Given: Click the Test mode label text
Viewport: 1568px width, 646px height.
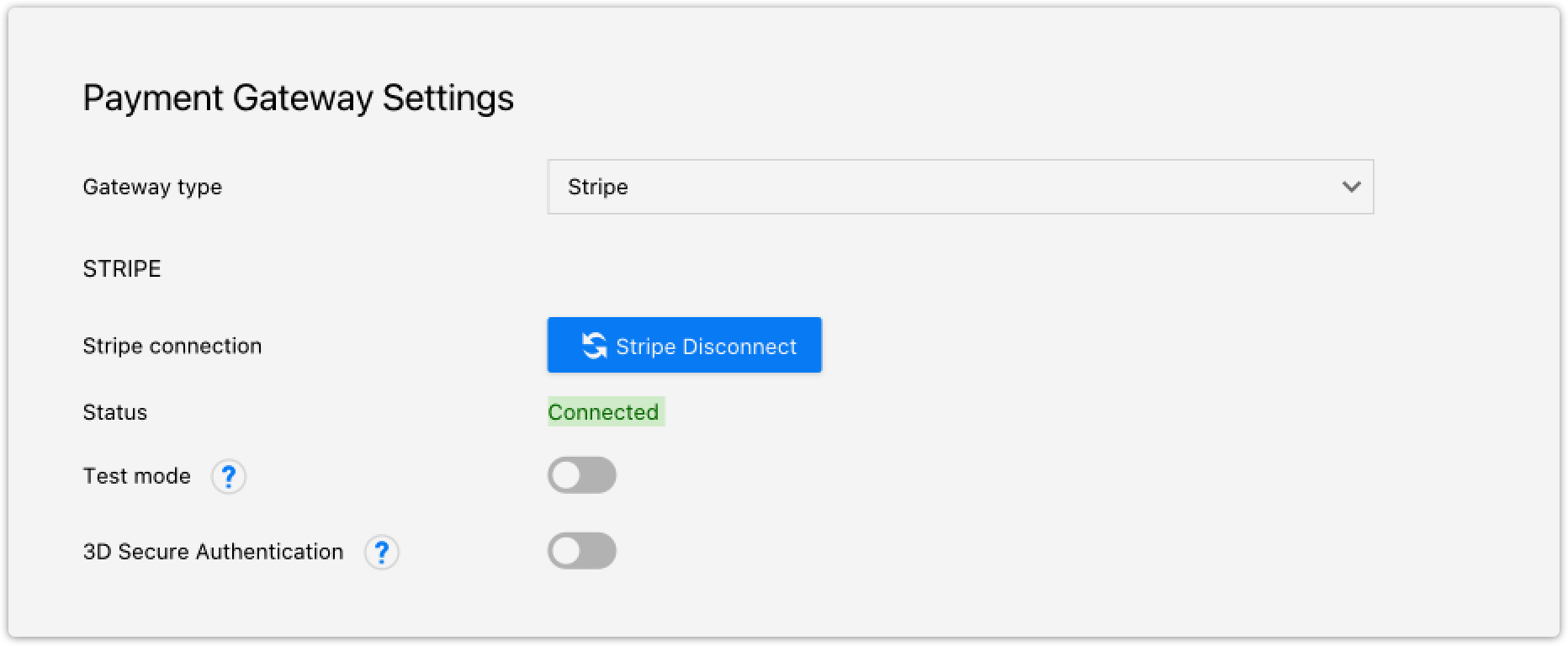Looking at the screenshot, I should tap(137, 476).
